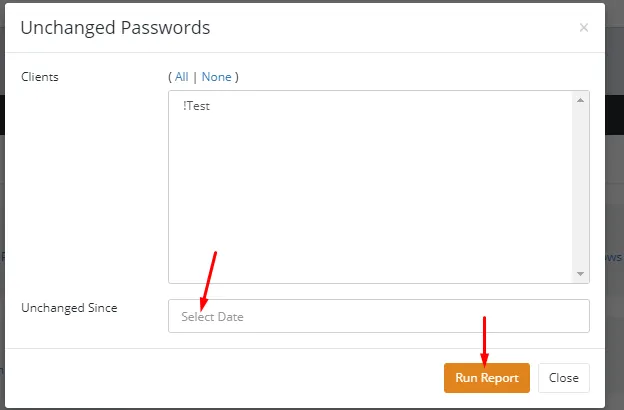Viewport: 624px width, 410px height.
Task: Click the dark navbar strip behind the dialog
Action: tap(614, 114)
